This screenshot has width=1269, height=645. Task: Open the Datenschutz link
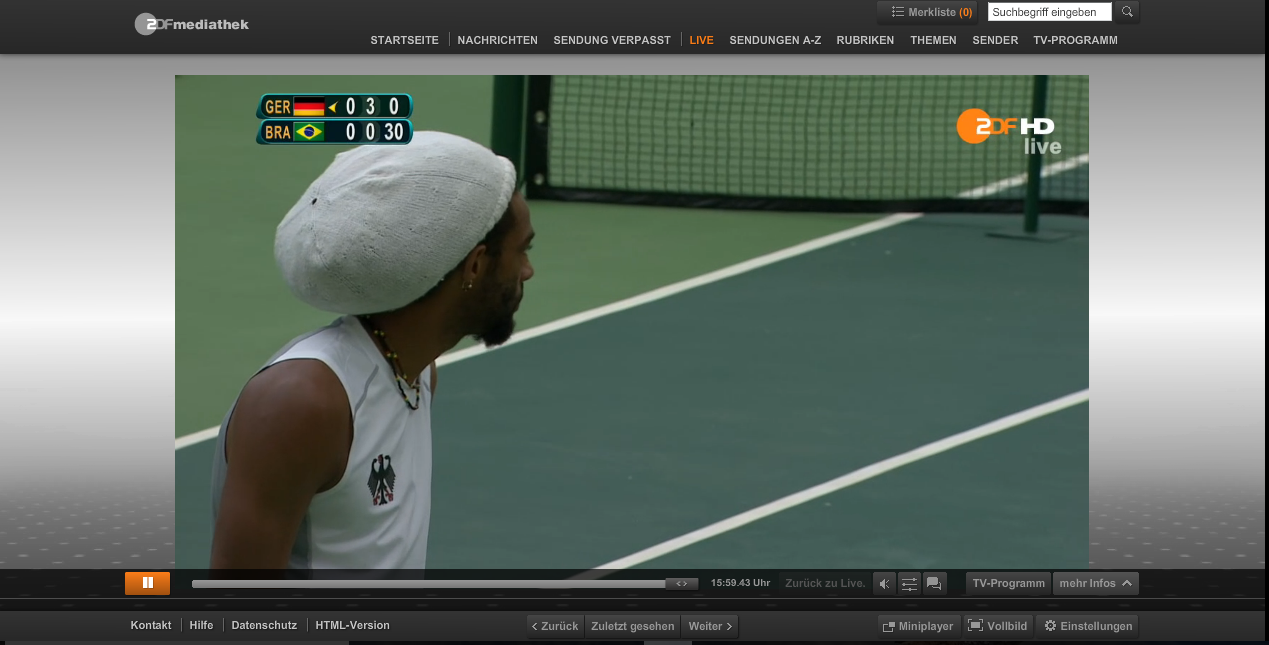click(x=264, y=625)
